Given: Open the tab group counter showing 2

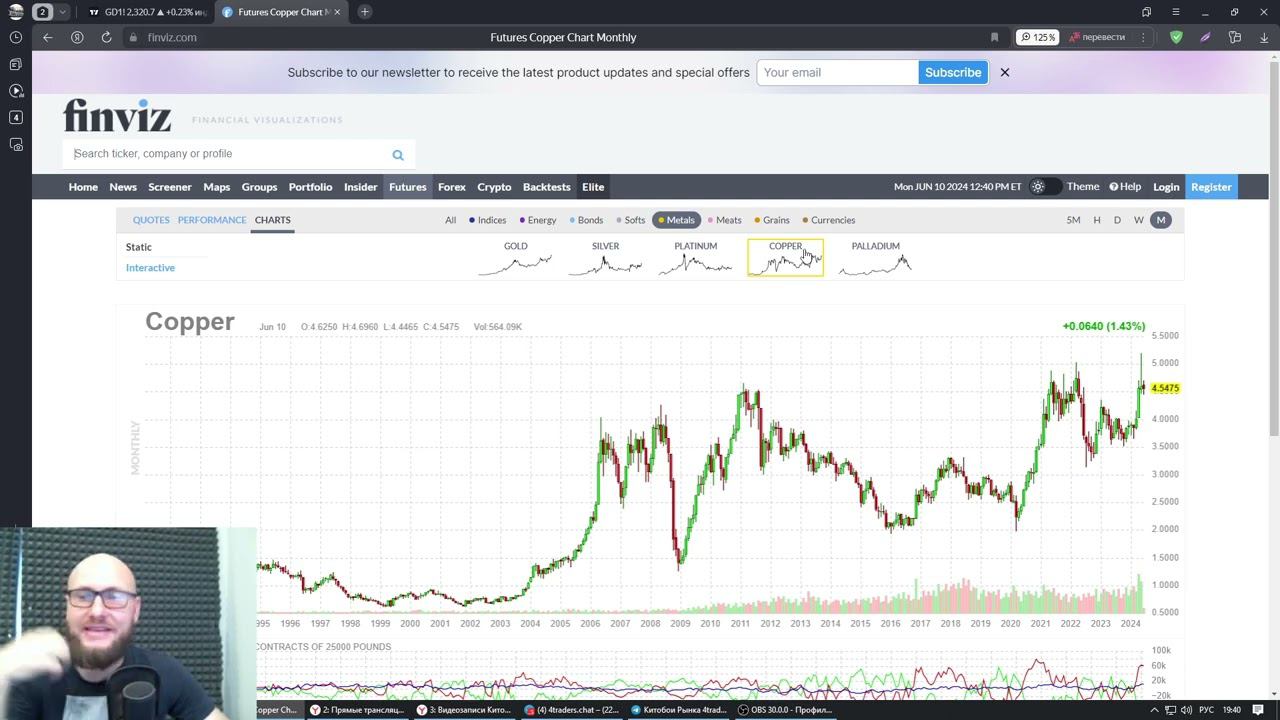Looking at the screenshot, I should pos(43,12).
